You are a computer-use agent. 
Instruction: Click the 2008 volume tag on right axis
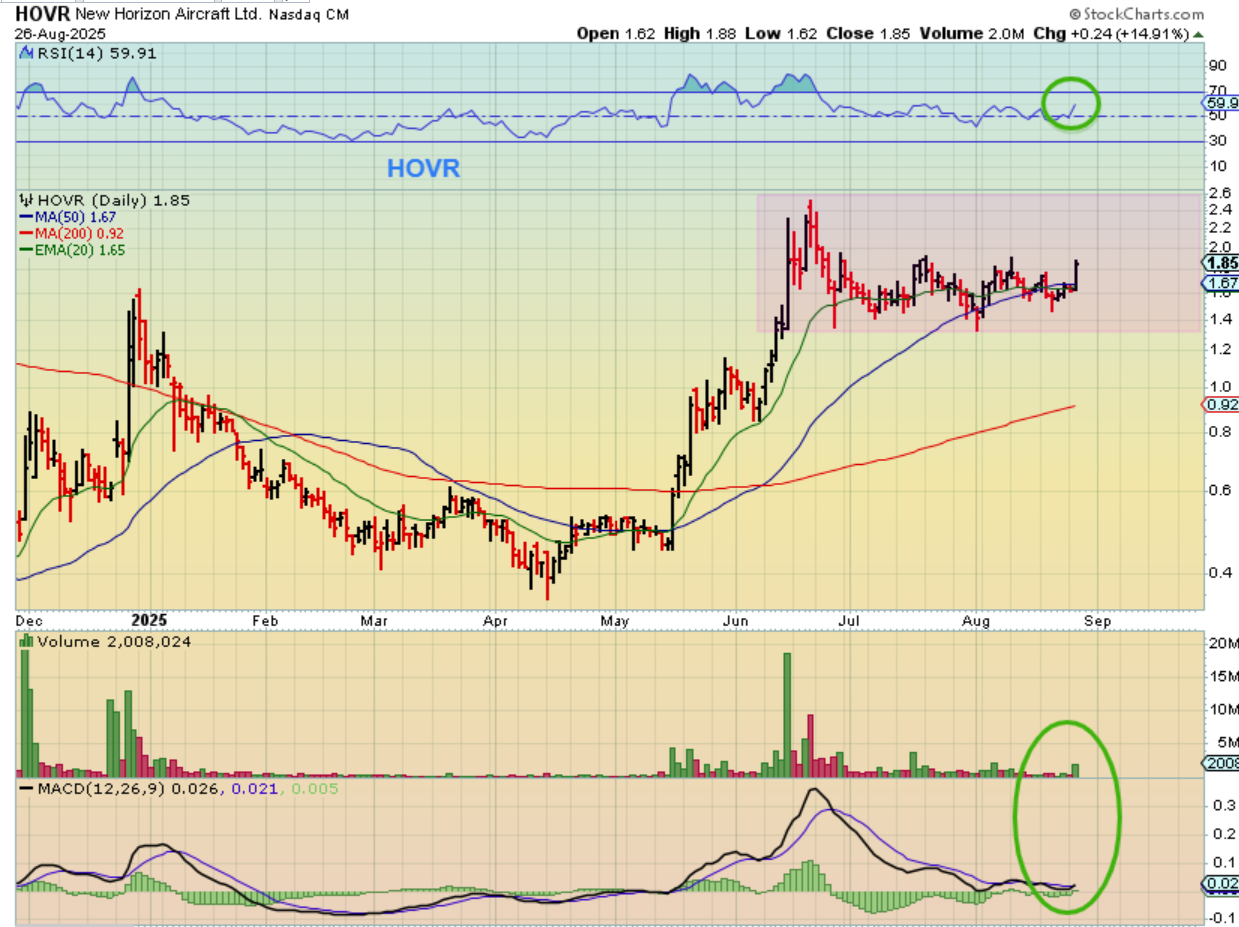coord(1222,763)
